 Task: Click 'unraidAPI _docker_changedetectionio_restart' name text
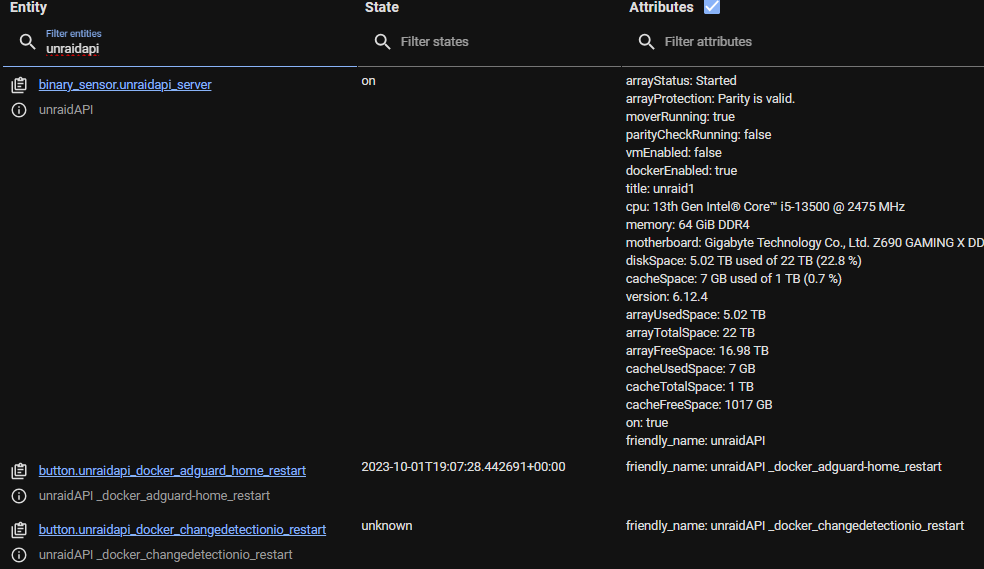[x=166, y=555]
